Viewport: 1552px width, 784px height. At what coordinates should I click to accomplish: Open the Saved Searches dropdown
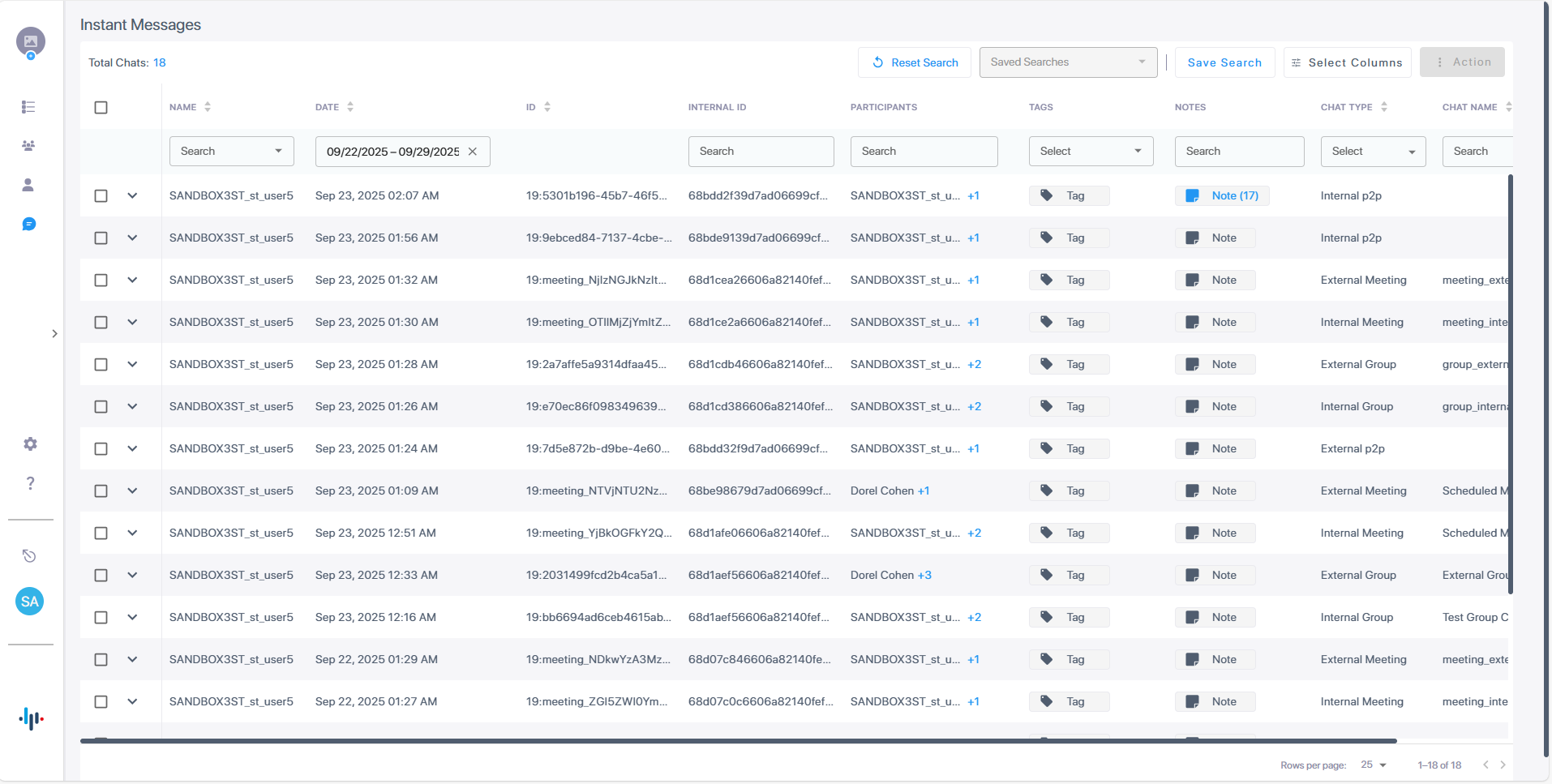(x=1068, y=62)
